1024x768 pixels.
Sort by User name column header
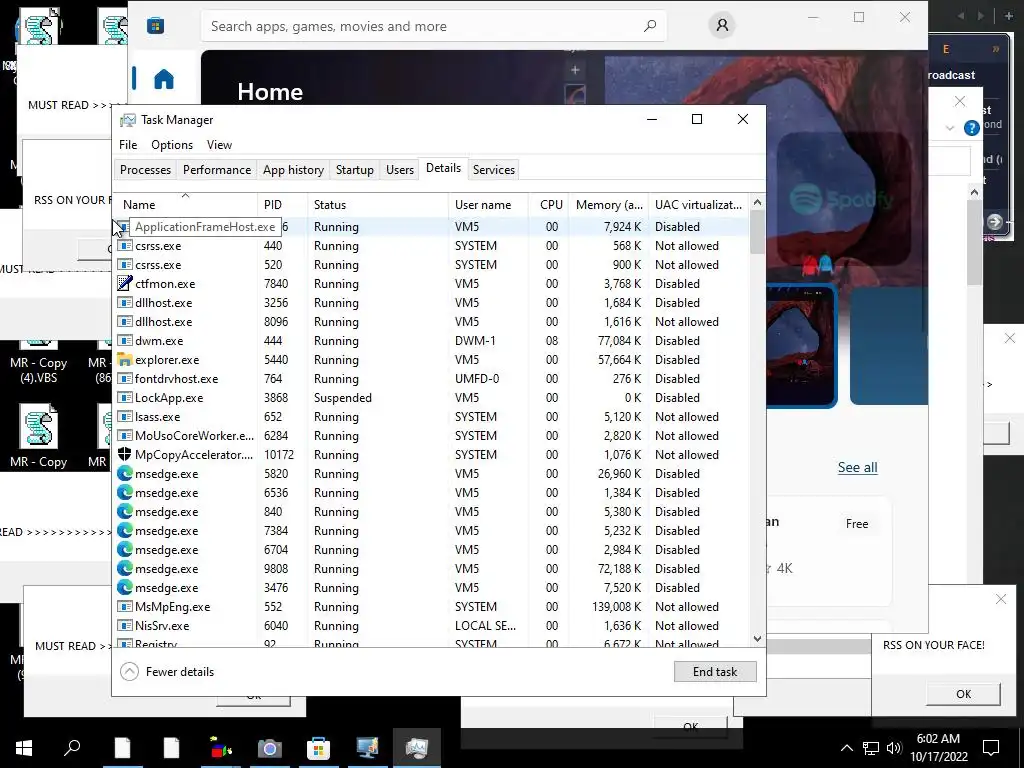[x=488, y=204]
